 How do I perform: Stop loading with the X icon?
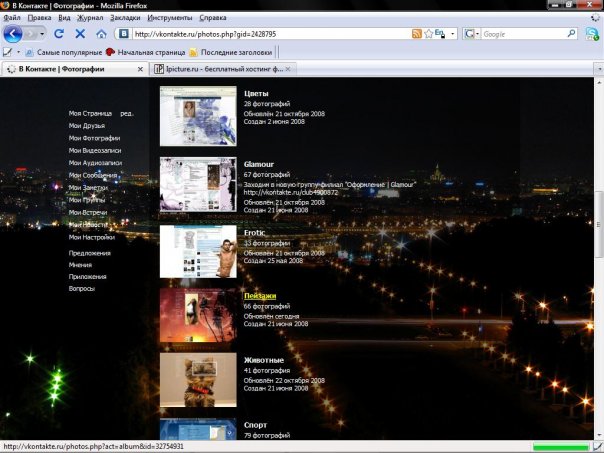pos(80,34)
